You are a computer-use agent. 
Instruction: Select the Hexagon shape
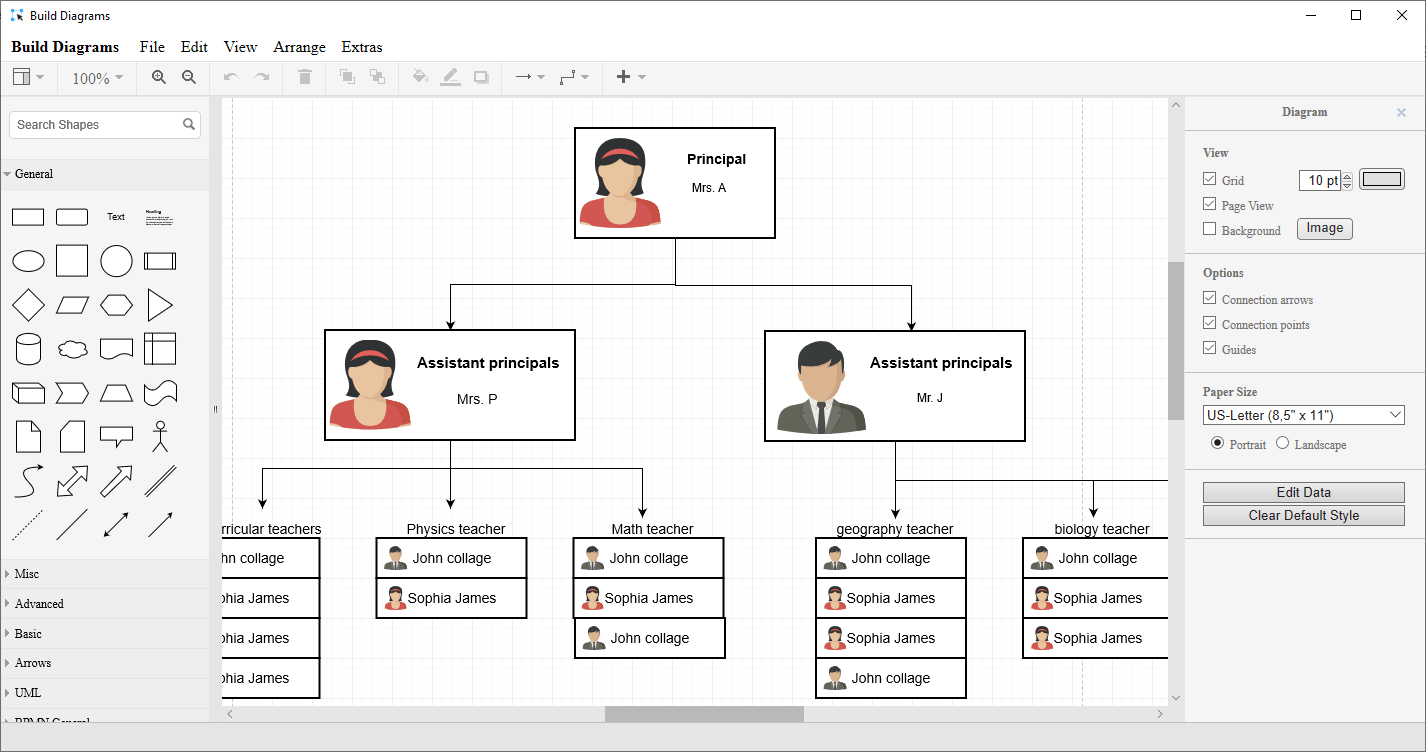(116, 305)
